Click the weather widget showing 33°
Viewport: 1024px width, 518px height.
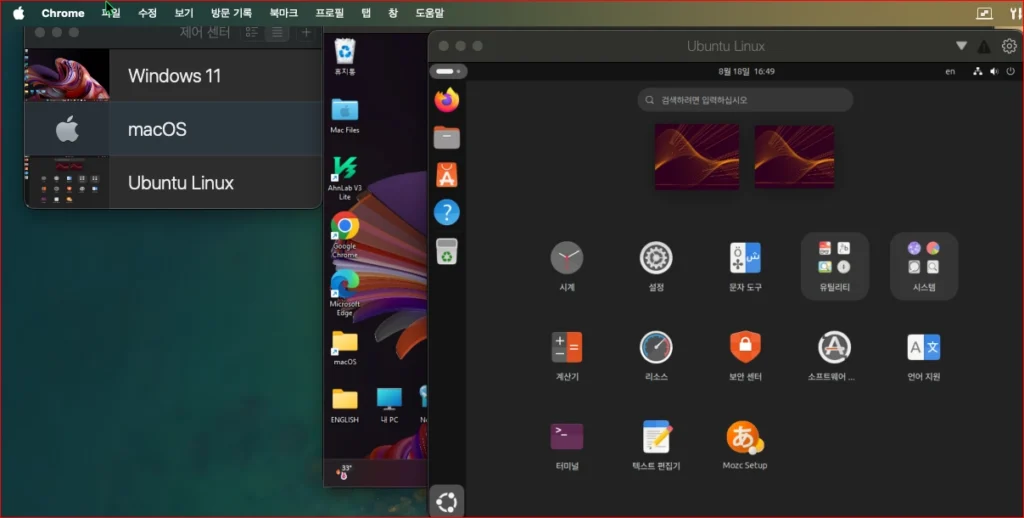(344, 472)
